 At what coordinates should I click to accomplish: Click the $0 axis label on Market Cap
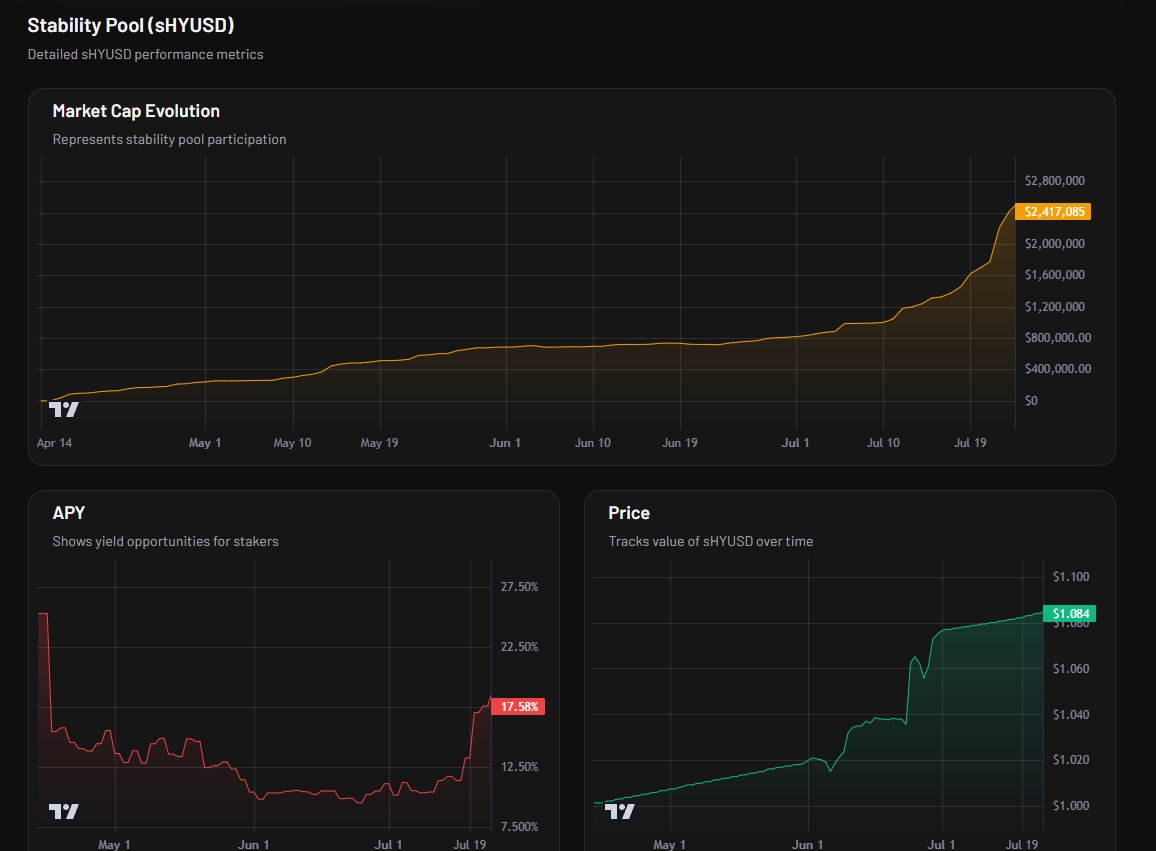tap(1031, 400)
